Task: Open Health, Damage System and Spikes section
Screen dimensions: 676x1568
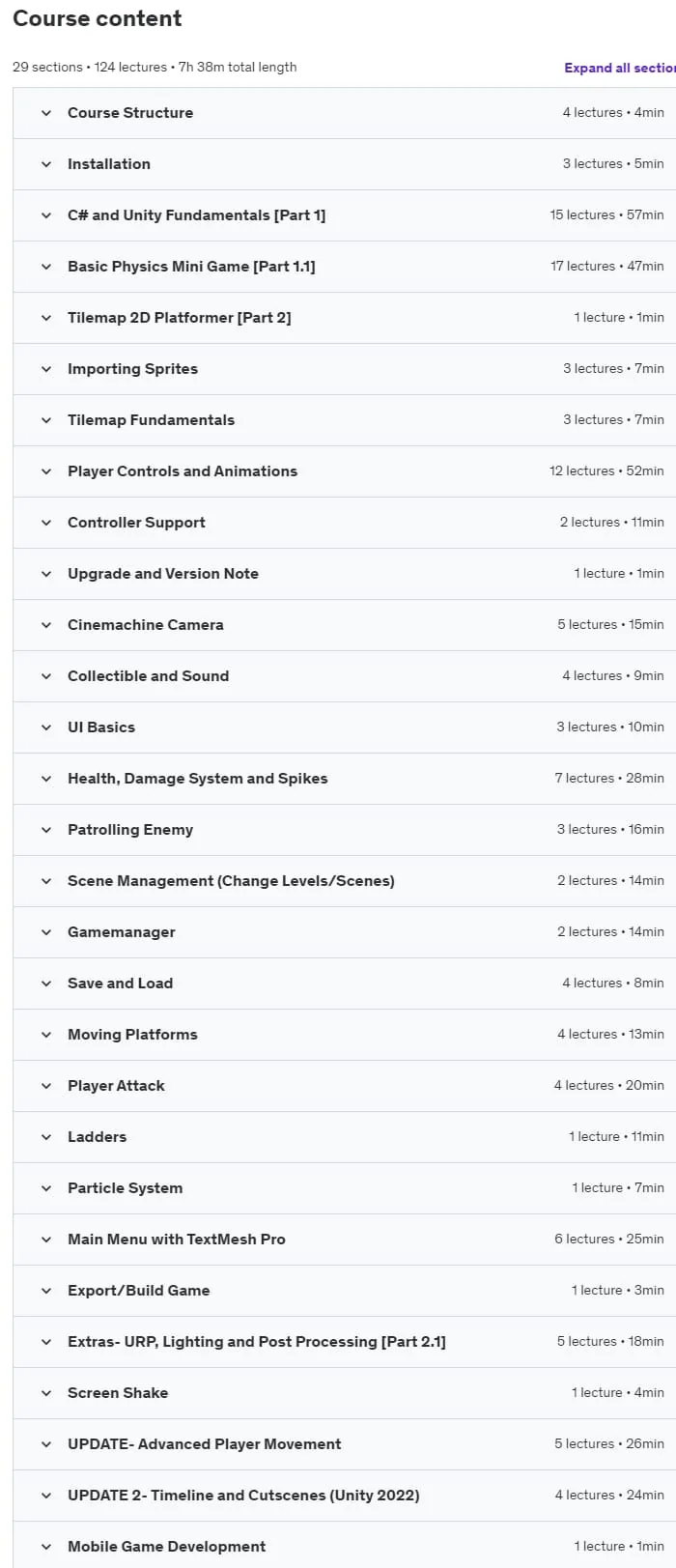Action: (x=344, y=779)
